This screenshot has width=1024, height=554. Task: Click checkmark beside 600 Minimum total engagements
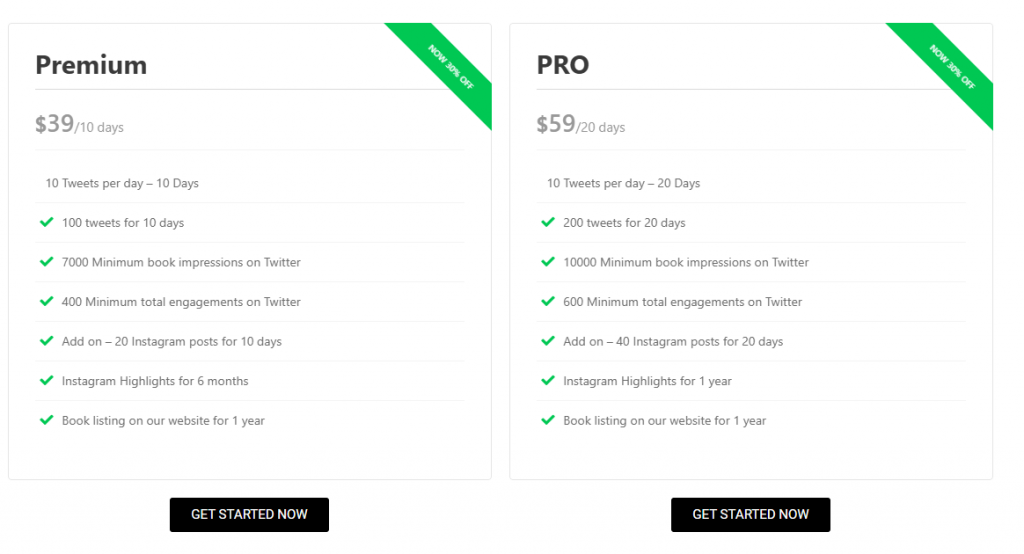click(548, 301)
